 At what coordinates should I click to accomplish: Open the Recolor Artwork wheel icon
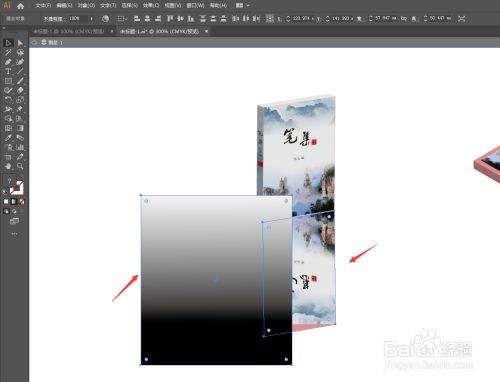pos(105,19)
